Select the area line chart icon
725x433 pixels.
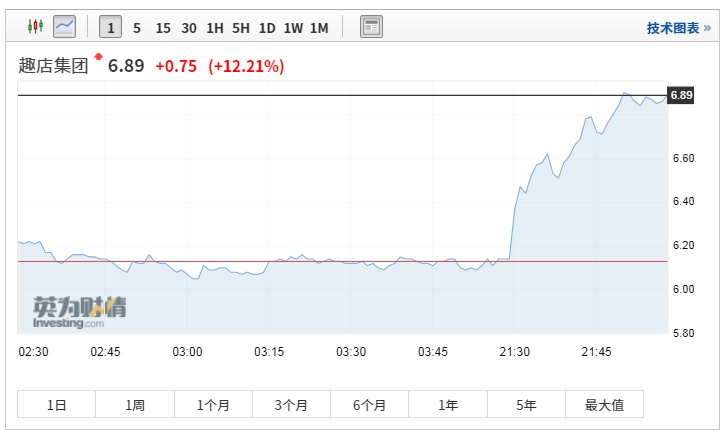tap(65, 27)
